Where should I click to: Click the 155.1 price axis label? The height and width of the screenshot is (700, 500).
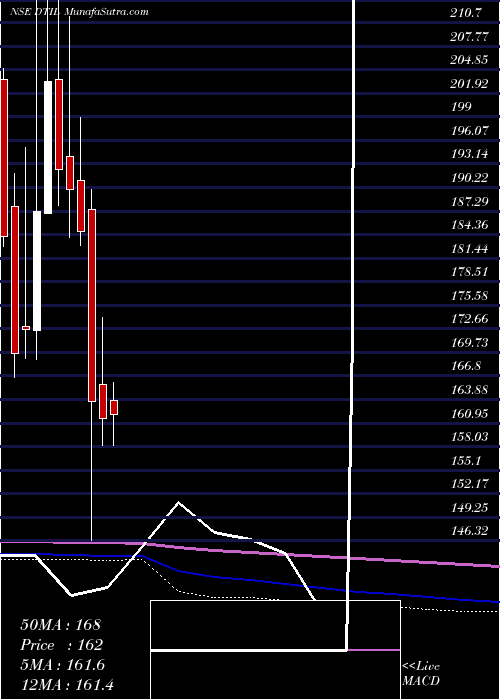point(466,460)
